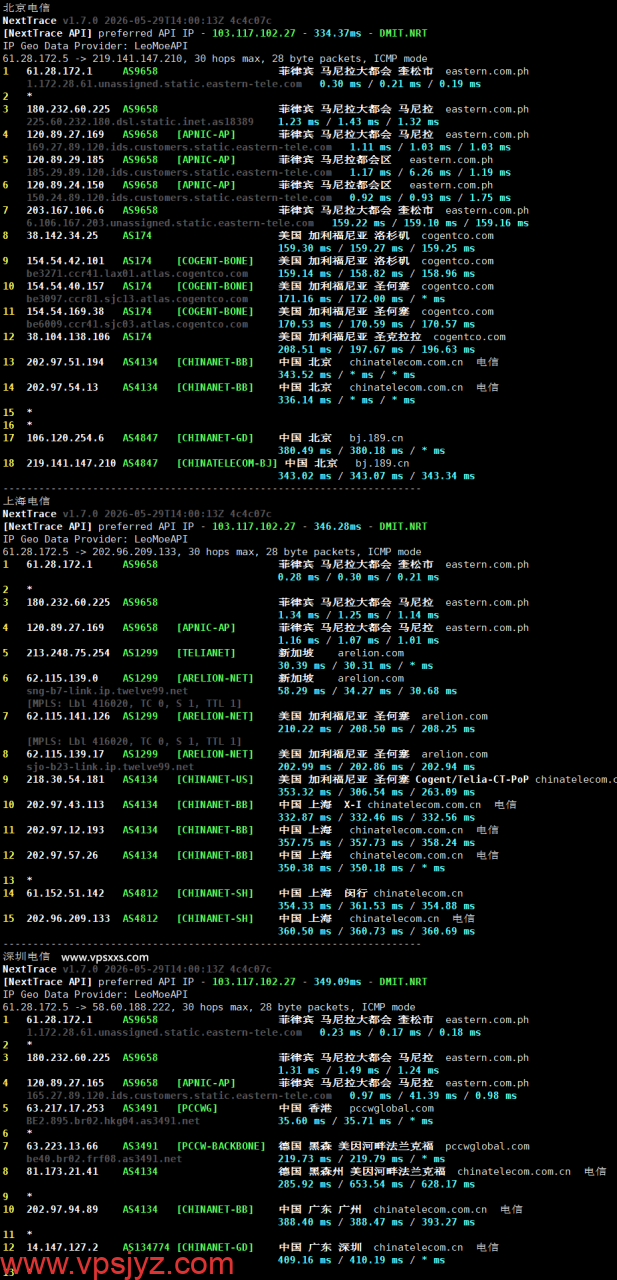
Task: Click hop IP '202.97.54.13'
Action: coord(62,387)
